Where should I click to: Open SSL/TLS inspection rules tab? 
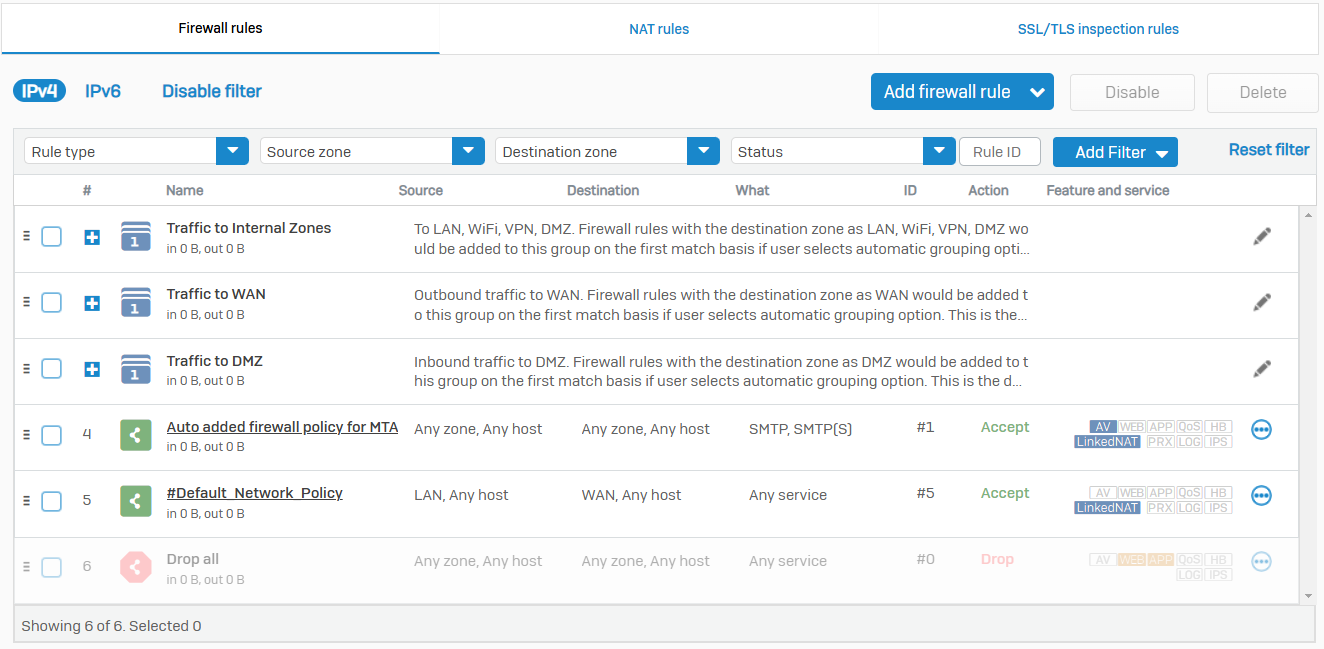point(1098,29)
